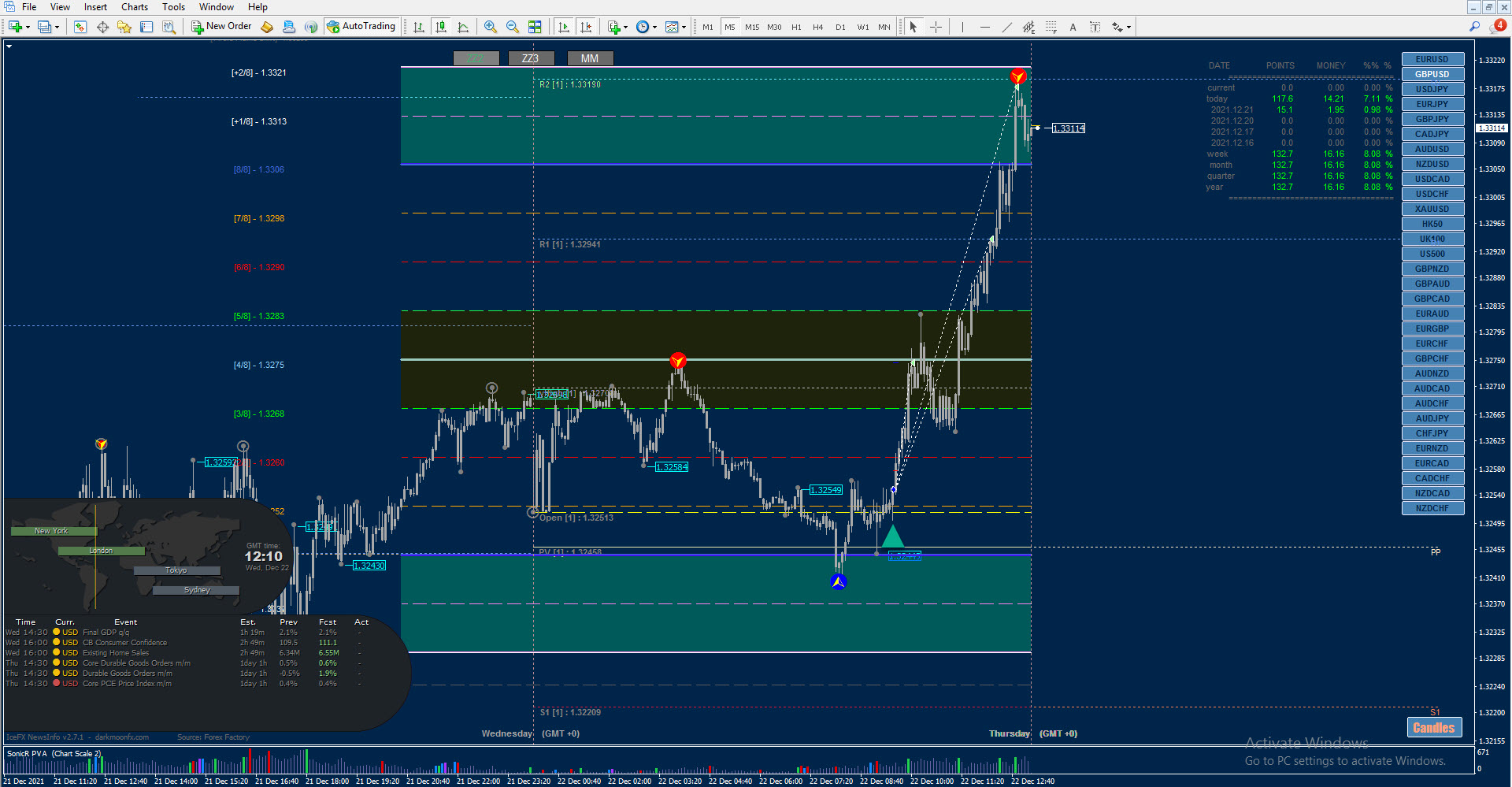Open the Profiles icon
1512x787 pixels.
coord(45,27)
